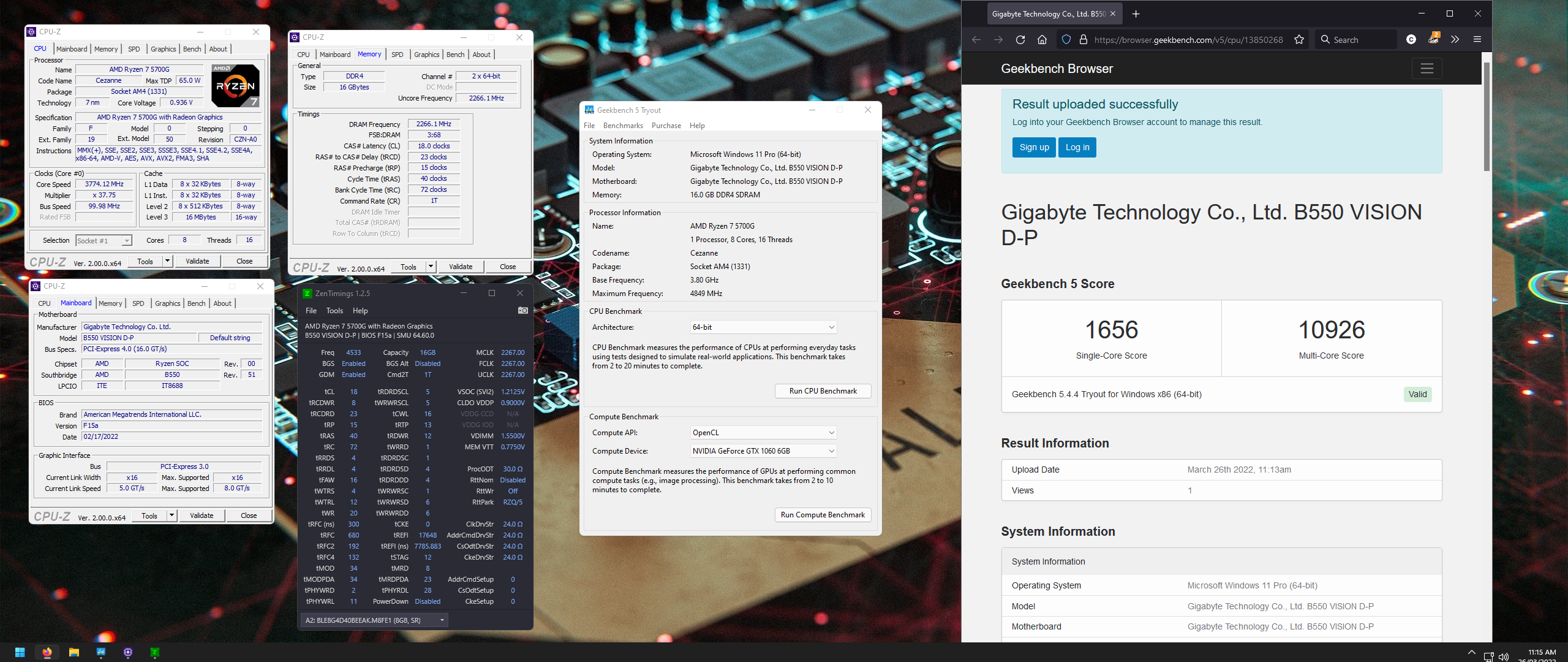
Task: Open Tools dropdown arrow in CPU-Z Memory window
Action: point(431,267)
